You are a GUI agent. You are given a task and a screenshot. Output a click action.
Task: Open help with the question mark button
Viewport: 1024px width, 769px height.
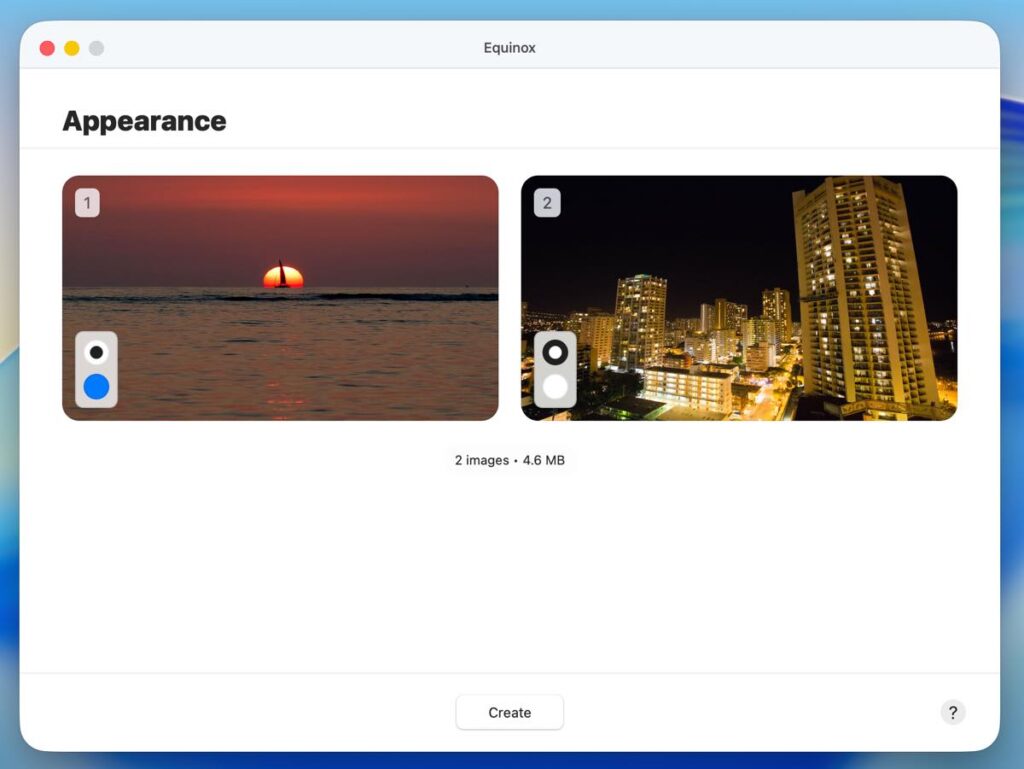pos(952,712)
